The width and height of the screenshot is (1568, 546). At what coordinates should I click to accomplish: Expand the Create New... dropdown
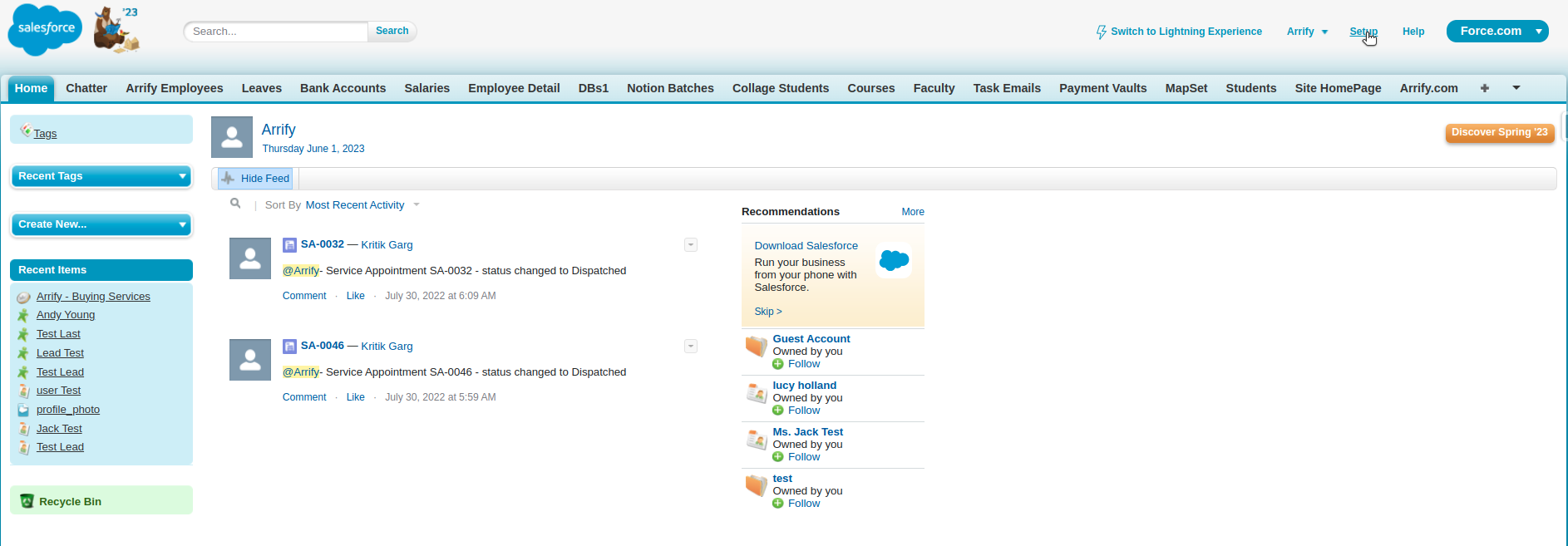pyautogui.click(x=182, y=224)
